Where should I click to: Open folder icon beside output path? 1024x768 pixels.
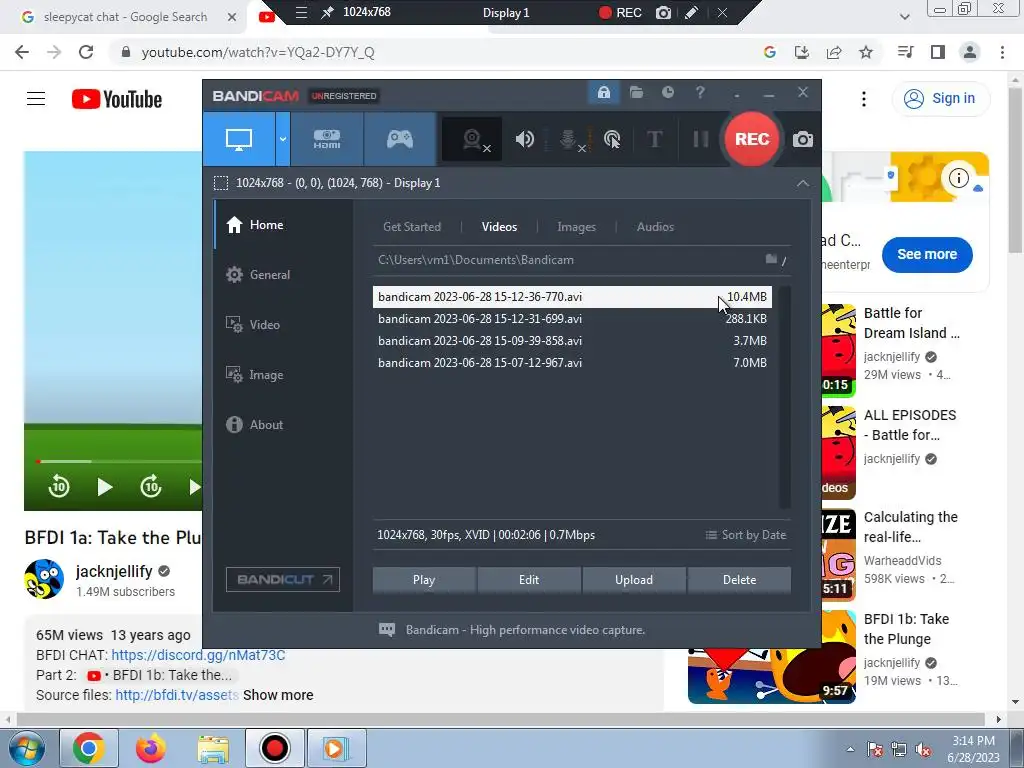772,259
